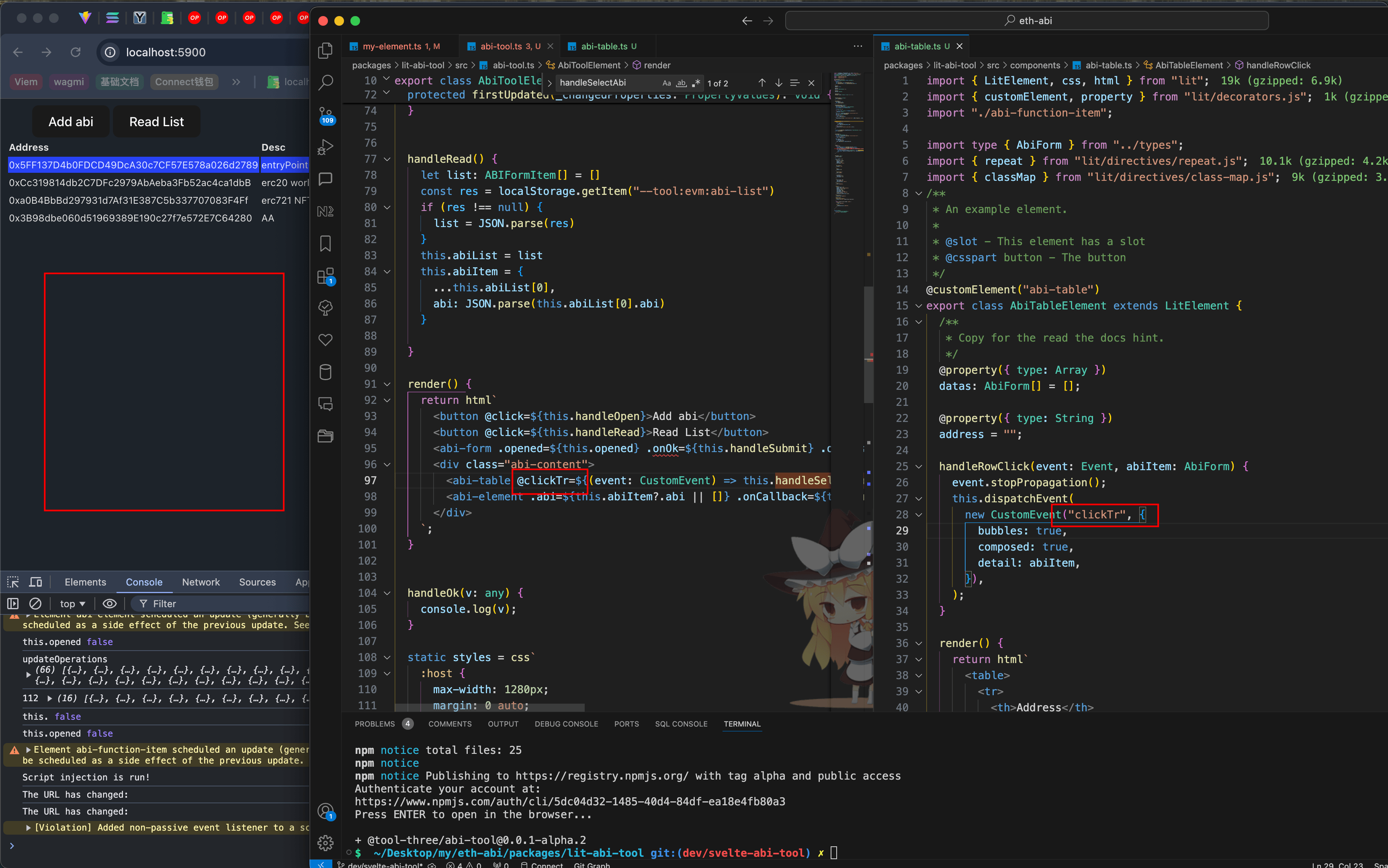Image resolution: width=1388 pixels, height=868 pixels.
Task: Open the Explorer view in activity bar
Action: 326,51
